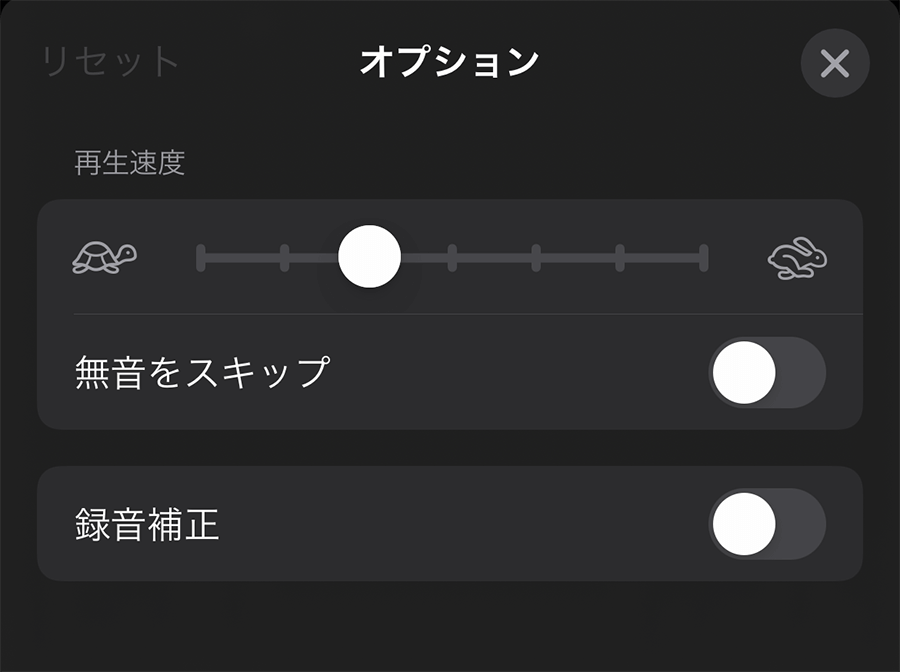This screenshot has height=672, width=900.
Task: Select the fifth tick on speed slider
Action: pyautogui.click(x=536, y=257)
